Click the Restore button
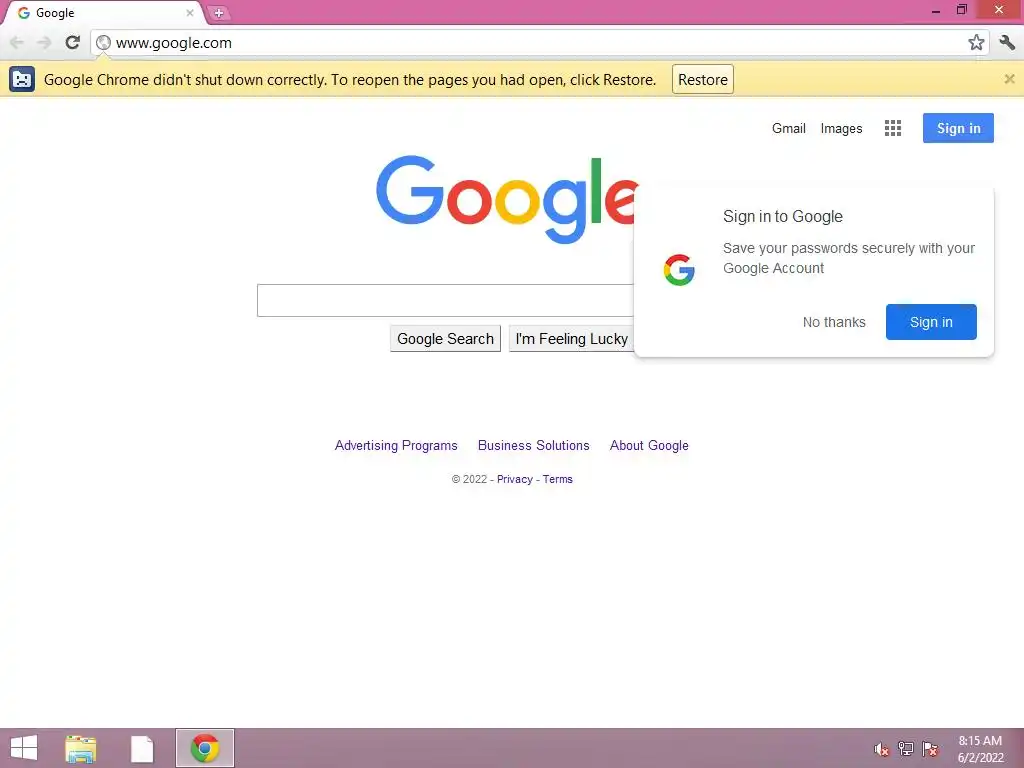 click(703, 80)
